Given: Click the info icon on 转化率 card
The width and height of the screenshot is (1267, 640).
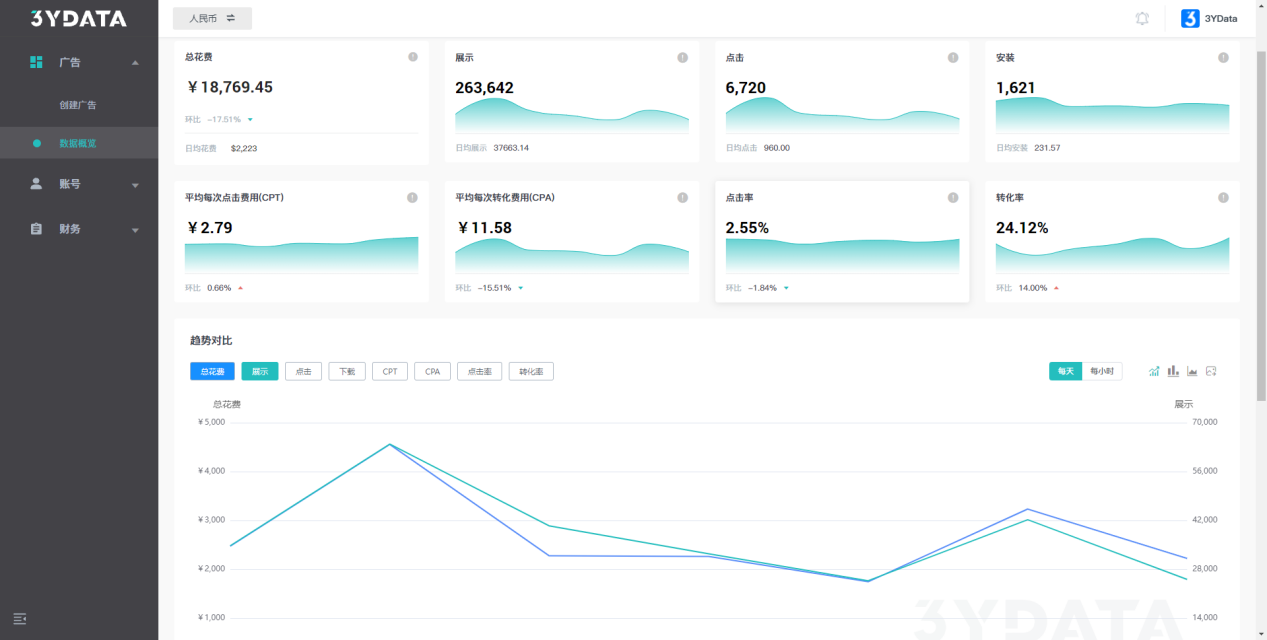Looking at the screenshot, I should point(1223,198).
